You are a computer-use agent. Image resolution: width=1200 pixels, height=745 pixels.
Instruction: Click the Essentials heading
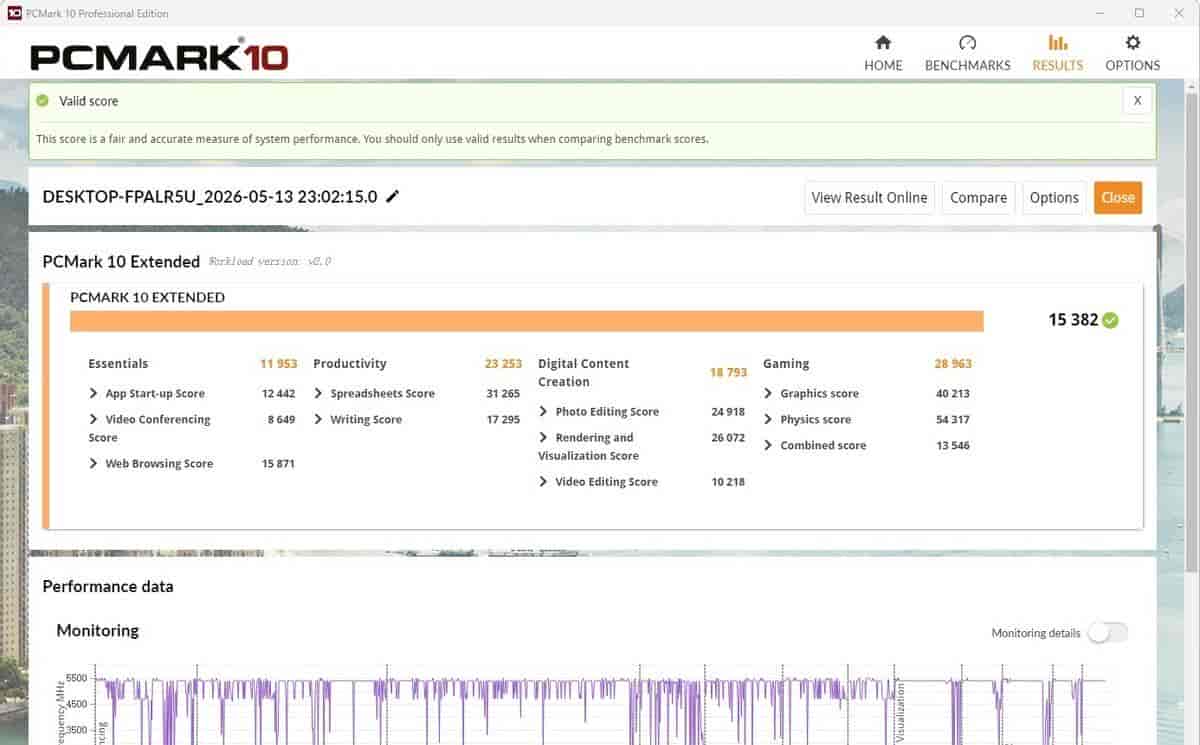[118, 364]
